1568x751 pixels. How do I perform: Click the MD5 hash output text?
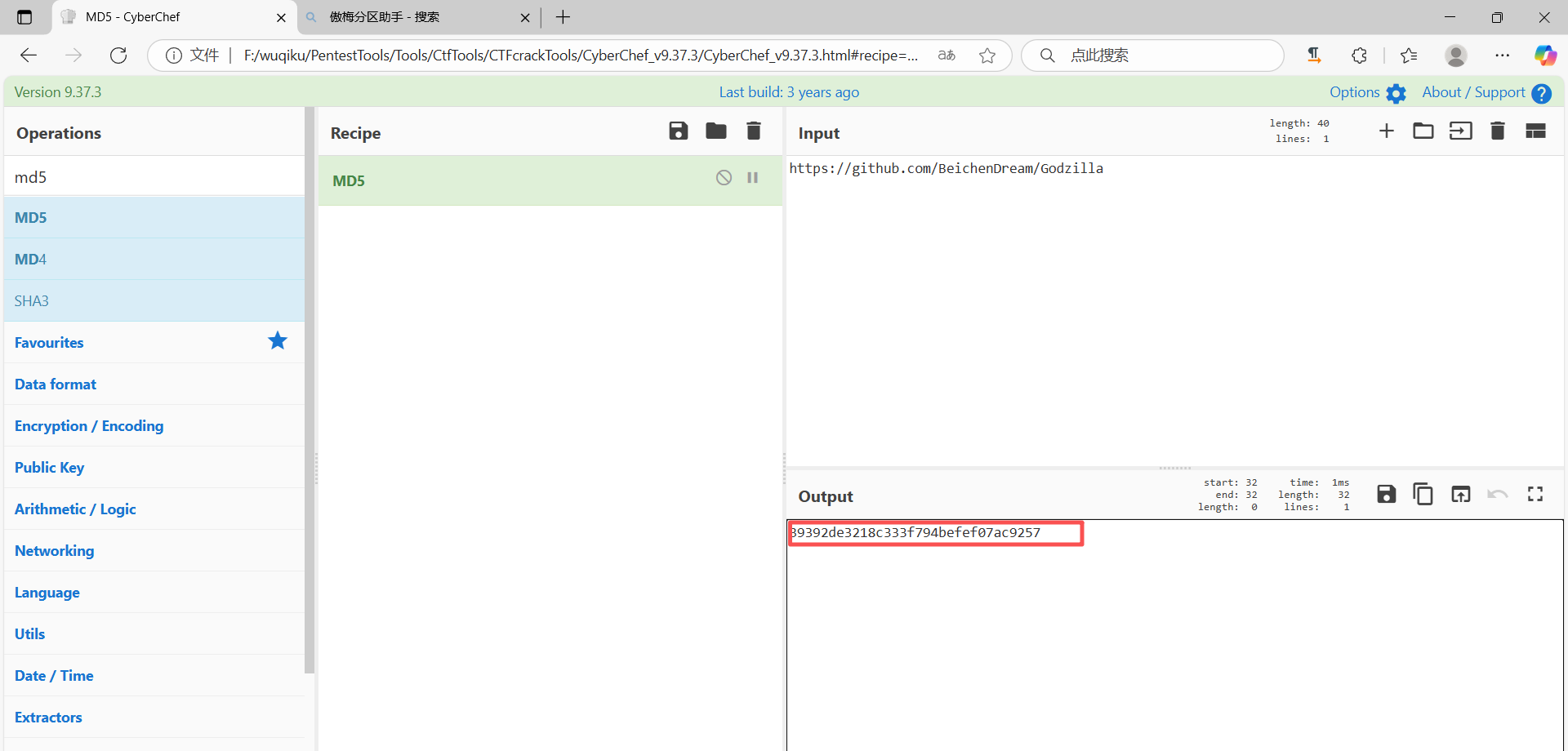[915, 533]
